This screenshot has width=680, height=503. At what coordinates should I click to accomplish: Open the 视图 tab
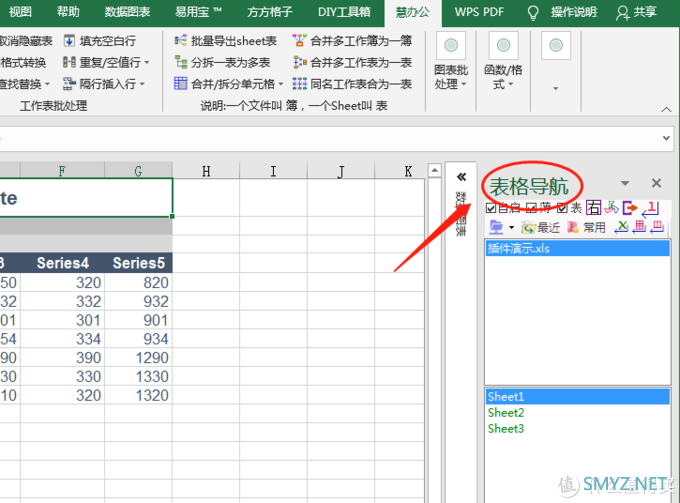pos(20,12)
